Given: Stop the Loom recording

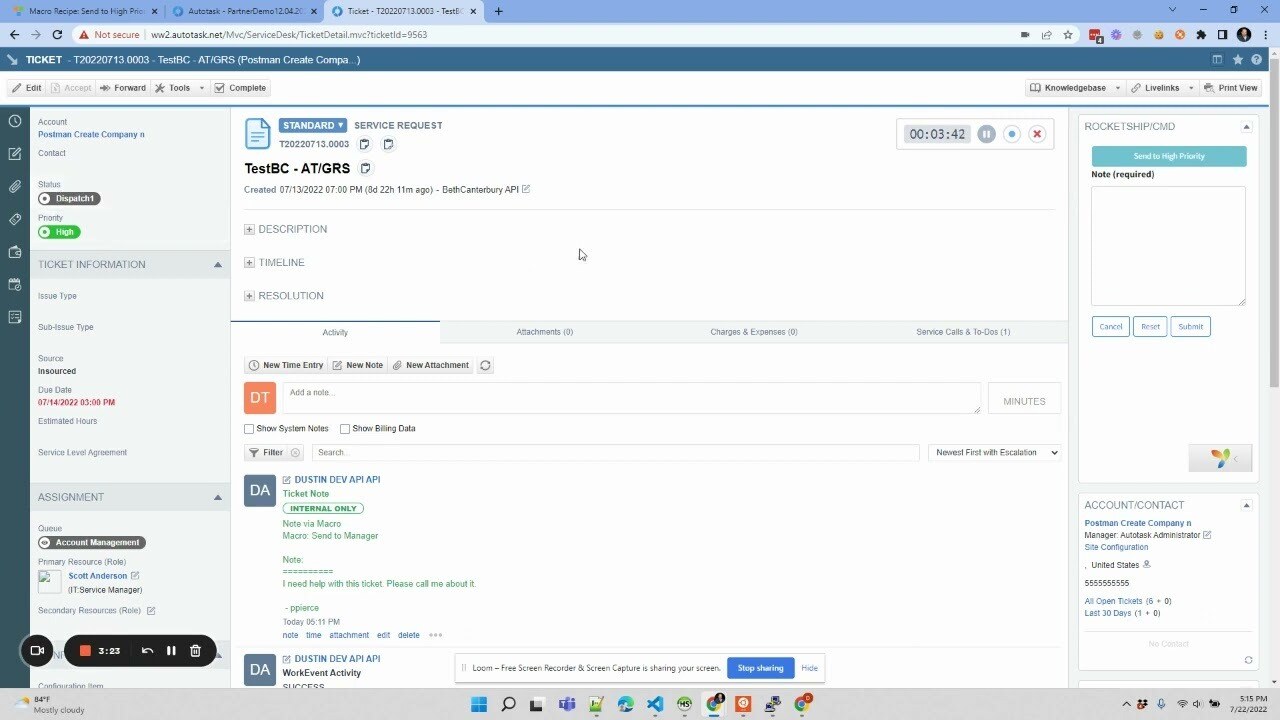Looking at the screenshot, I should click(x=85, y=651).
